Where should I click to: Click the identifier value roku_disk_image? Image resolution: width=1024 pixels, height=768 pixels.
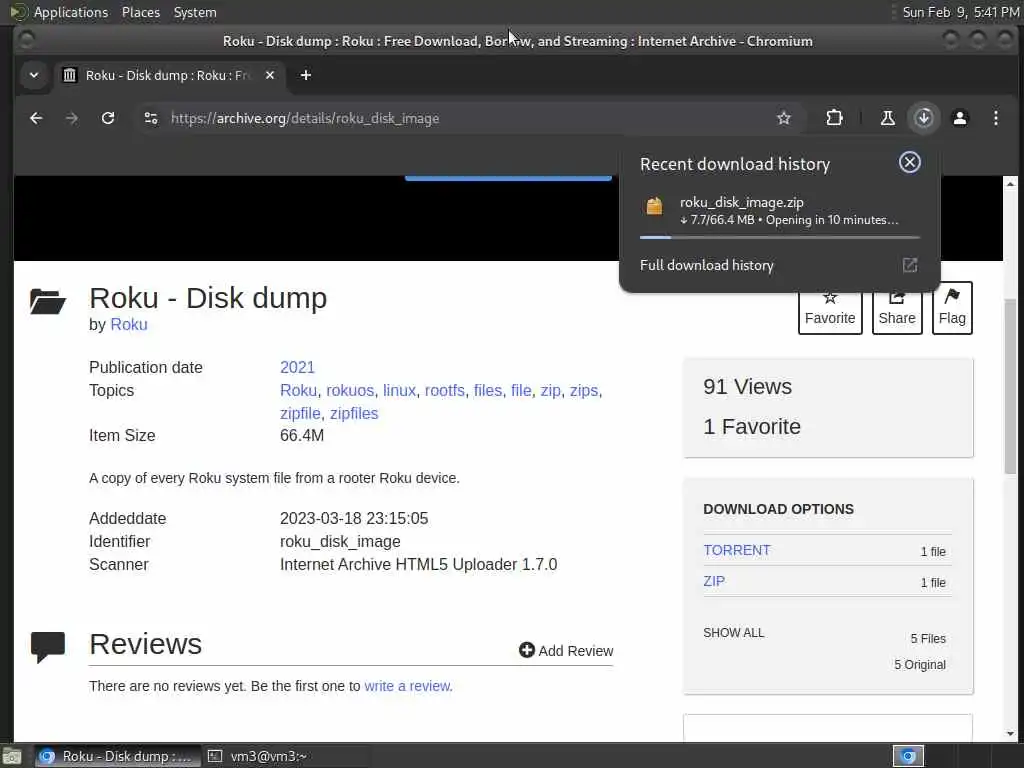click(x=340, y=541)
